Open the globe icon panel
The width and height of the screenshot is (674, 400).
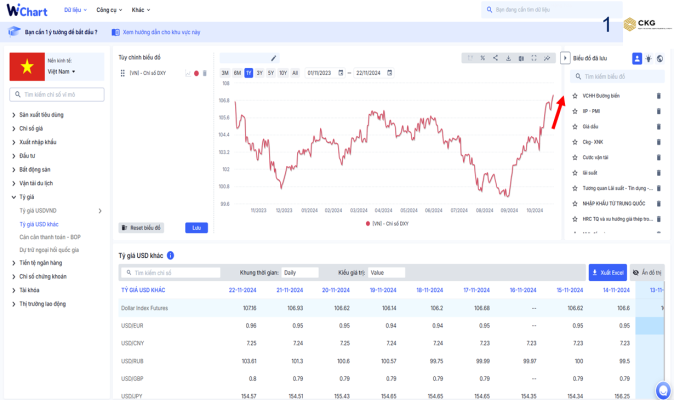659,59
